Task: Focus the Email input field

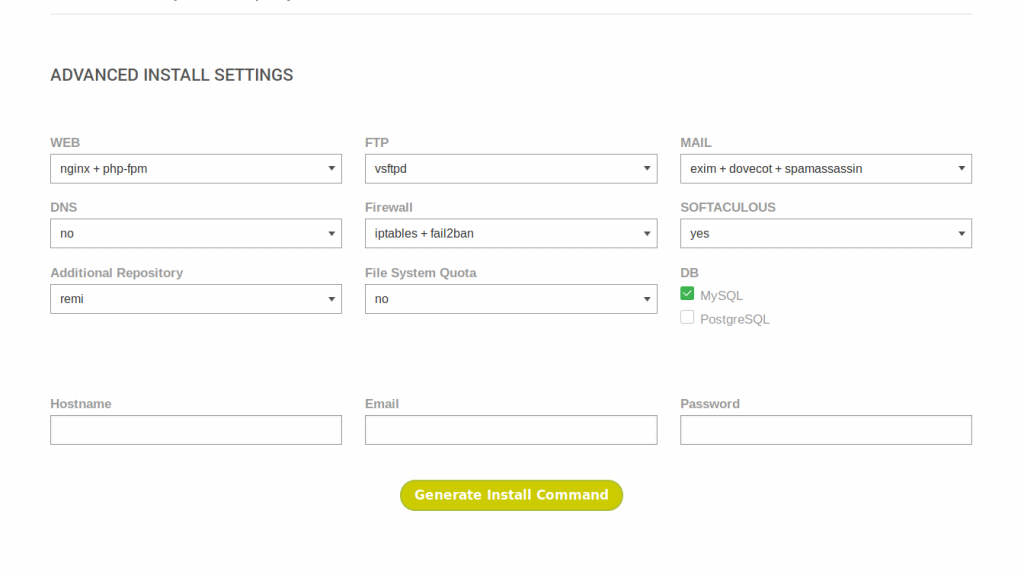Action: click(511, 430)
